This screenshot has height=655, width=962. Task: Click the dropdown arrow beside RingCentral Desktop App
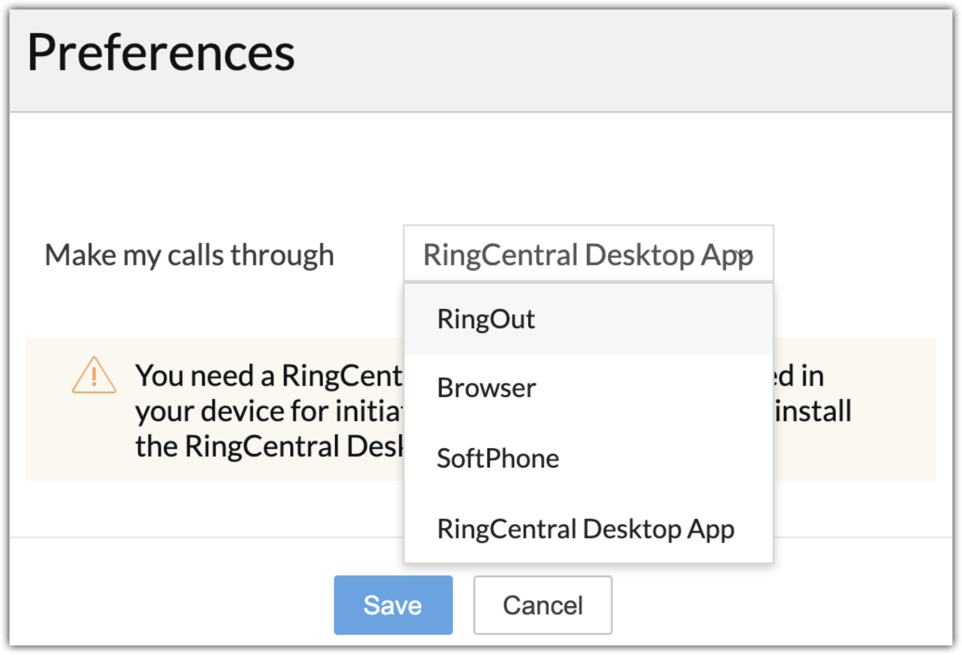(744, 256)
